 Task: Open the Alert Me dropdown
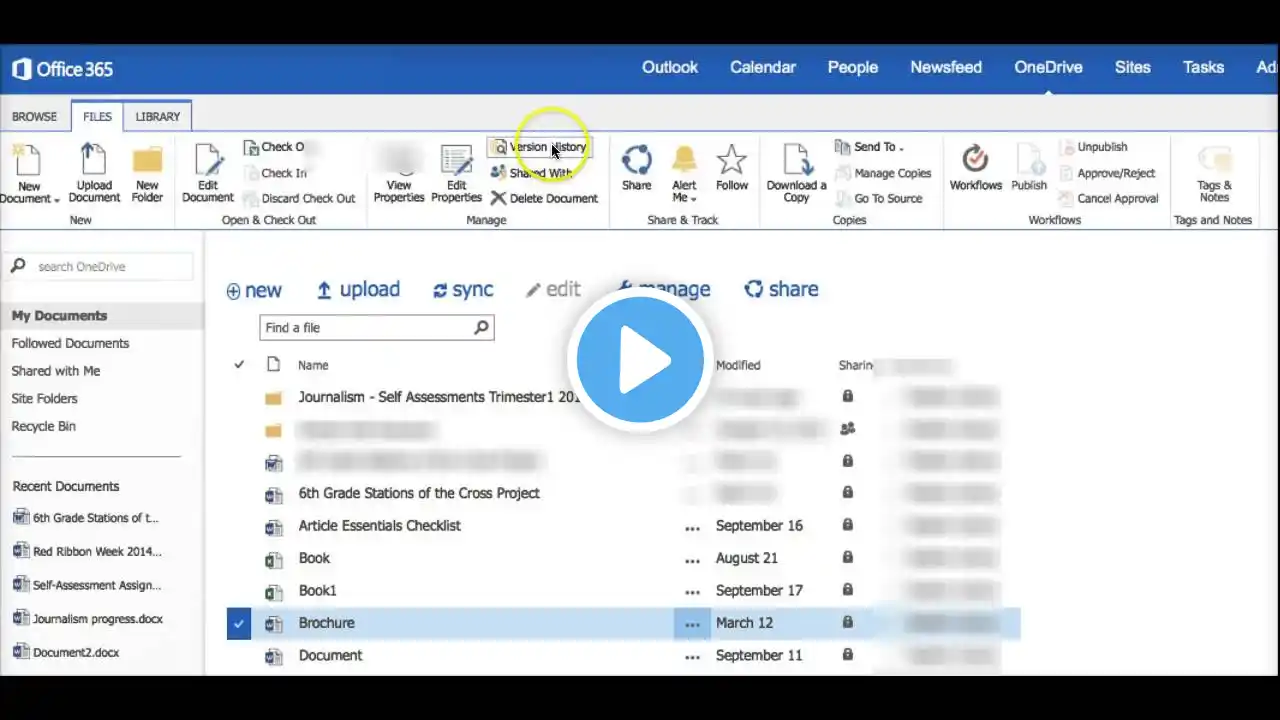tap(684, 198)
